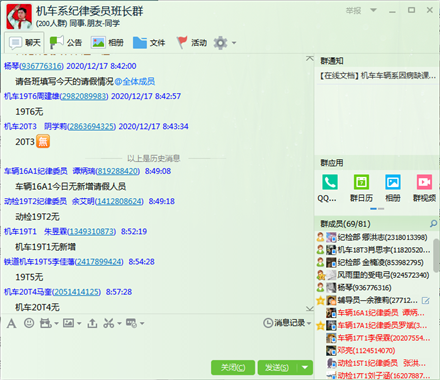The height and width of the screenshot is (380, 440).
Task: Expand the 消息记录 dropdown arrow
Action: coord(309,323)
